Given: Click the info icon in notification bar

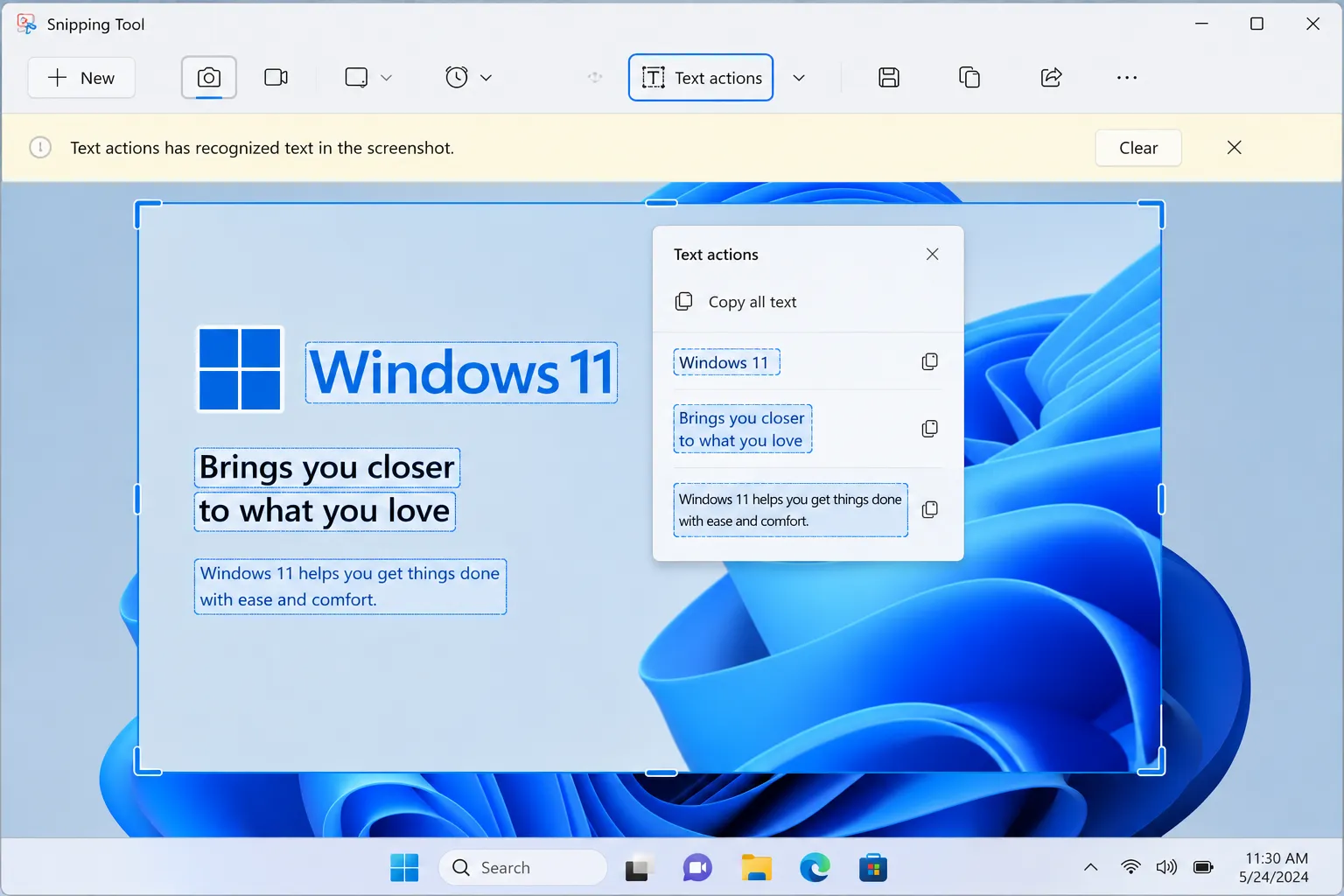Looking at the screenshot, I should pos(40,148).
